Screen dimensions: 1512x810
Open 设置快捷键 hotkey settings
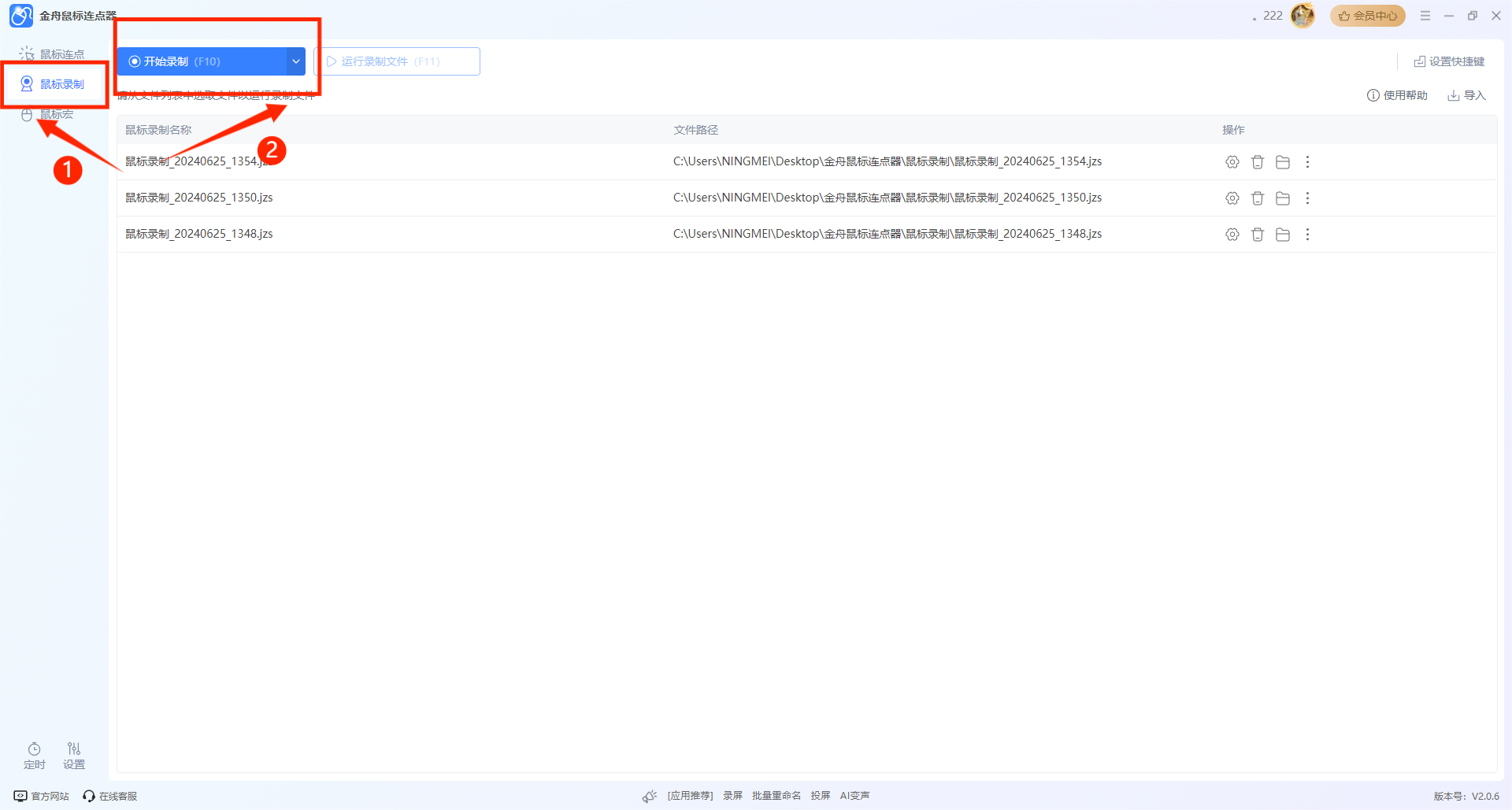1449,61
